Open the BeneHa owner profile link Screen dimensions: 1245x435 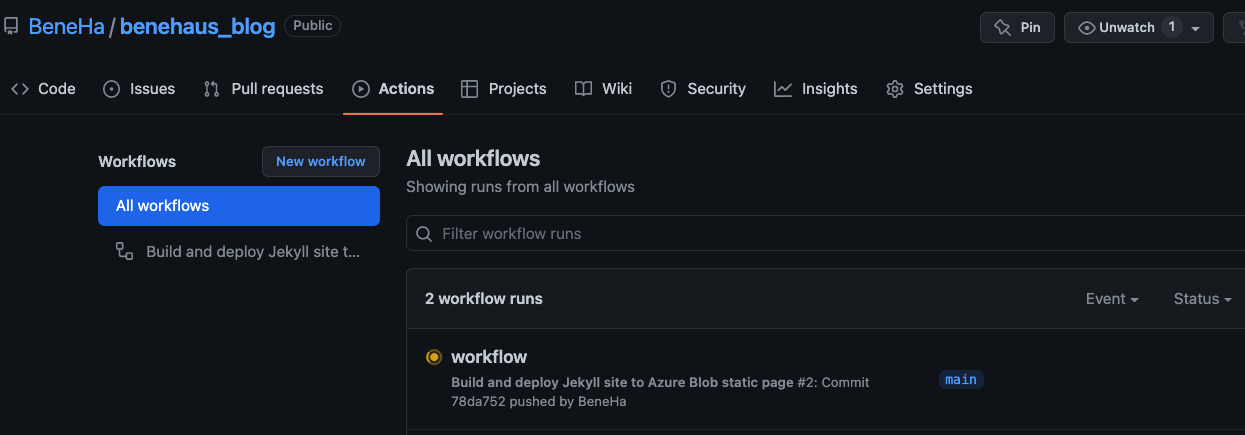66,27
